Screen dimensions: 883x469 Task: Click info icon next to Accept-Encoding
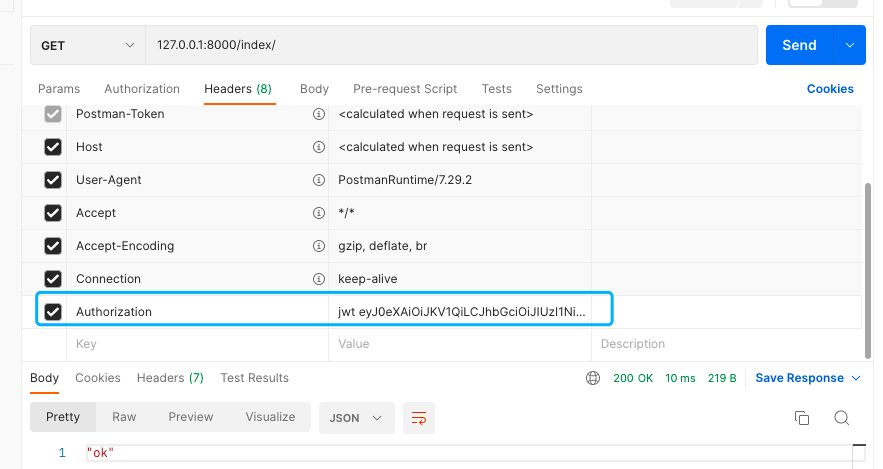319,246
